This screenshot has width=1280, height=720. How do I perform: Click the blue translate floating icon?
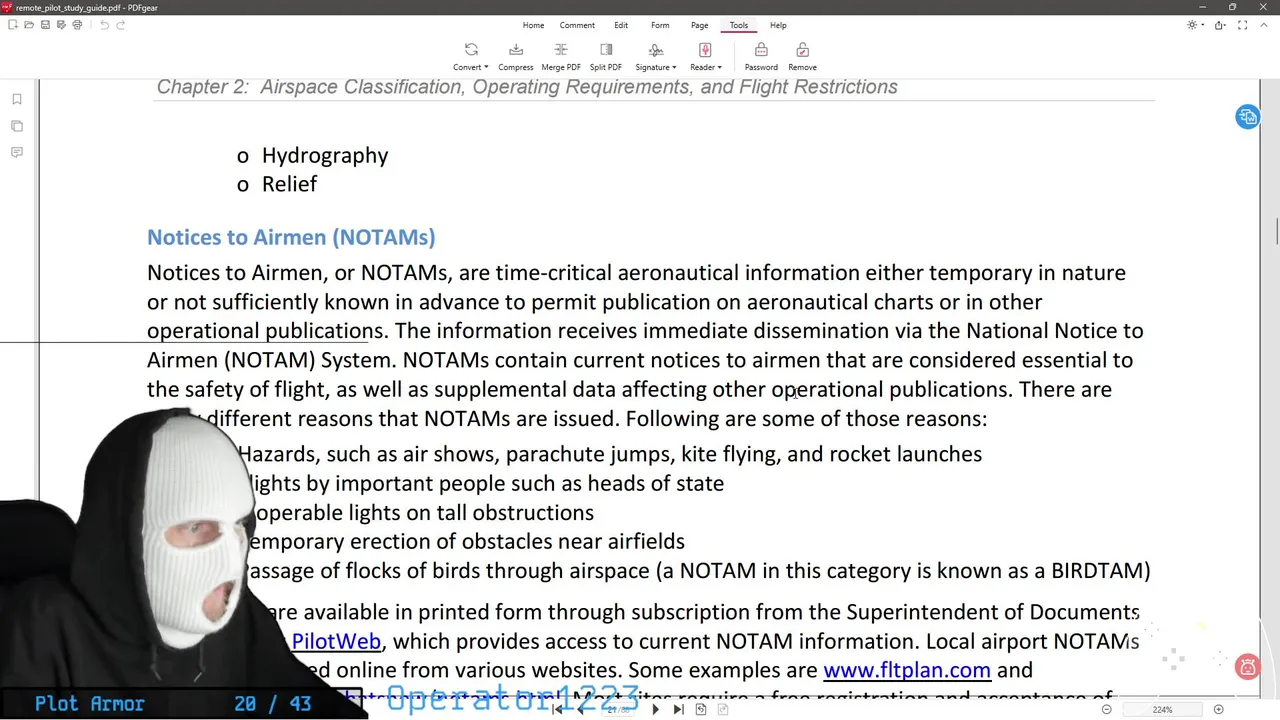click(x=1247, y=117)
